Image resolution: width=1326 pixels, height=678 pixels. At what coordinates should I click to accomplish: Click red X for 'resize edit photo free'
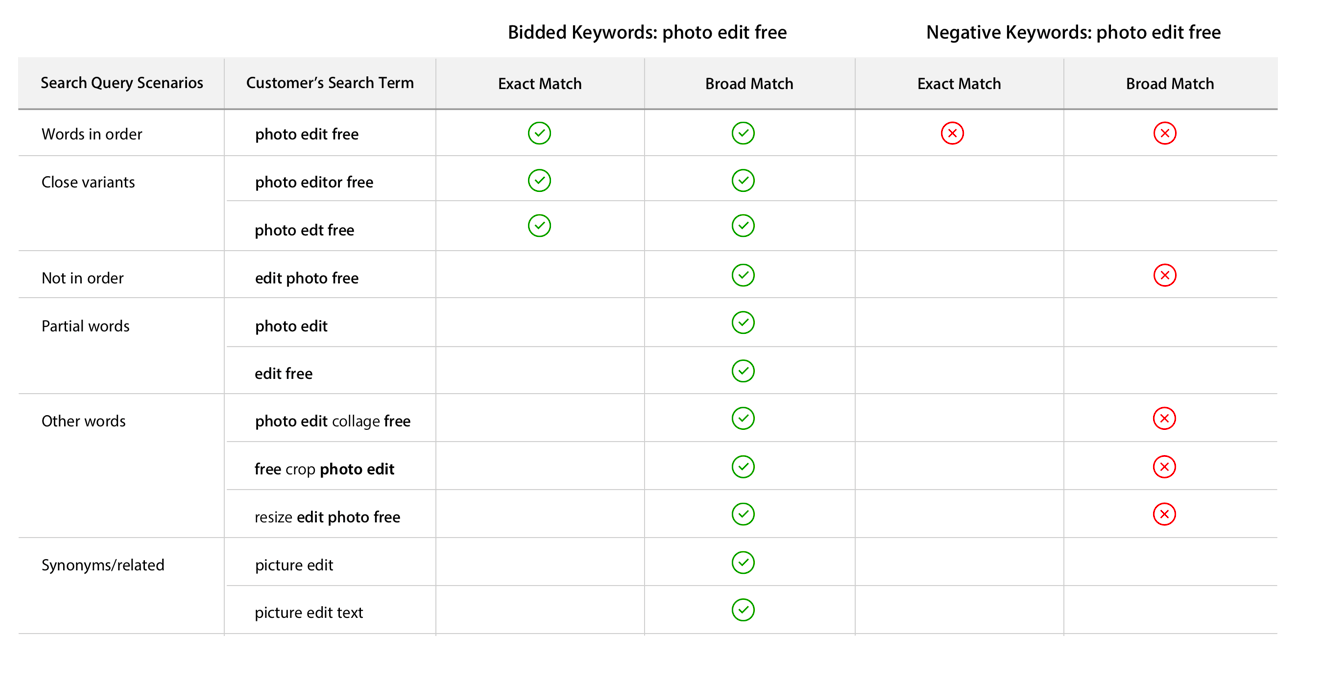[x=1164, y=514]
